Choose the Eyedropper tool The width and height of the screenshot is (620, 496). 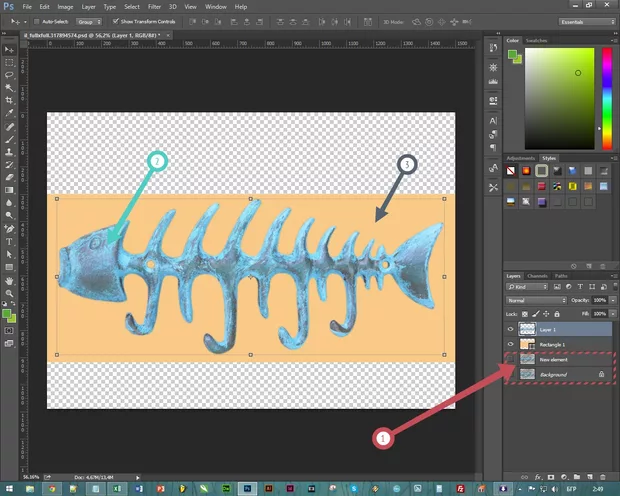[x=10, y=113]
